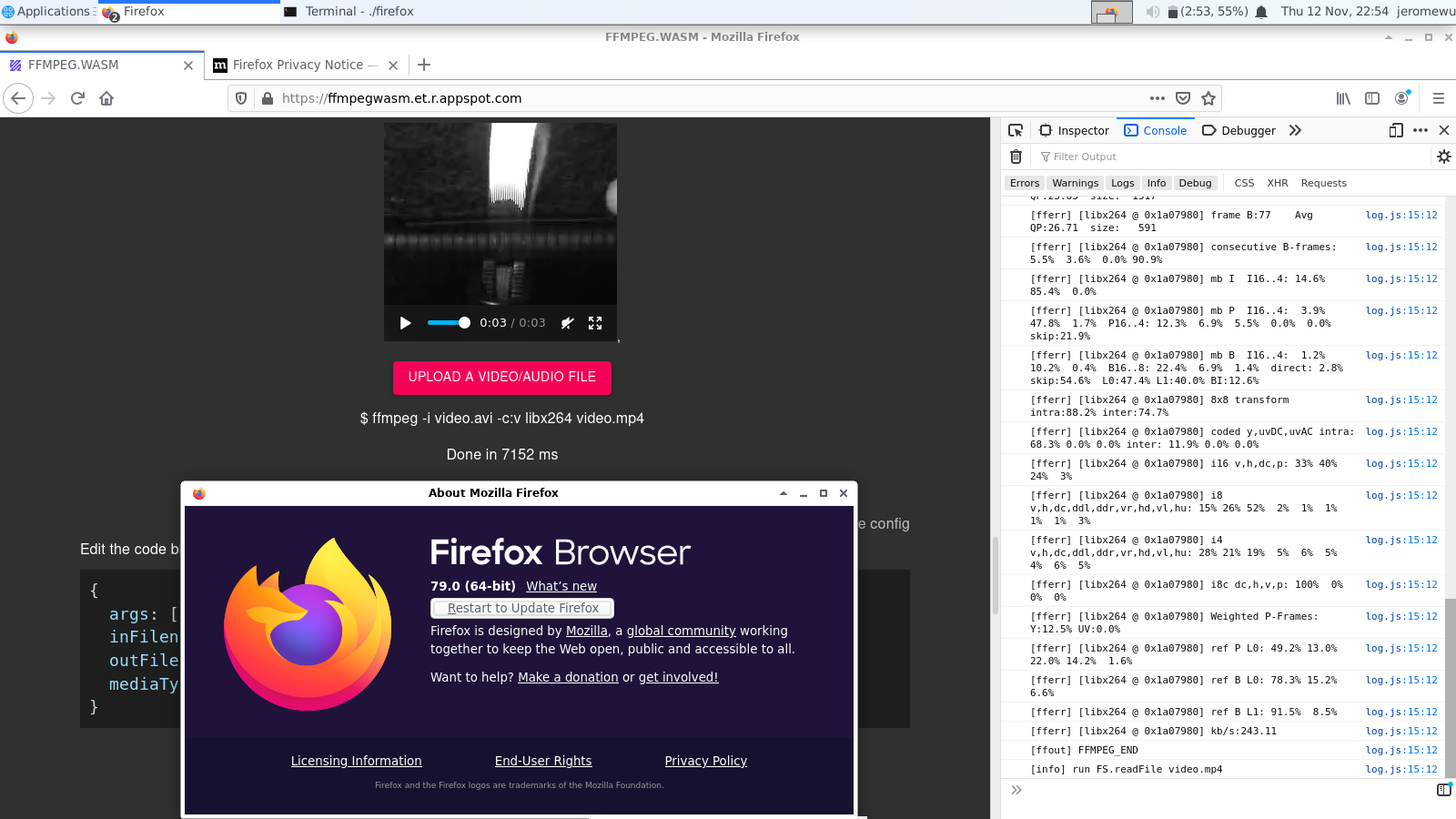This screenshot has width=1456, height=819.
Task: Click the Save to Pocket icon
Action: point(1183,98)
